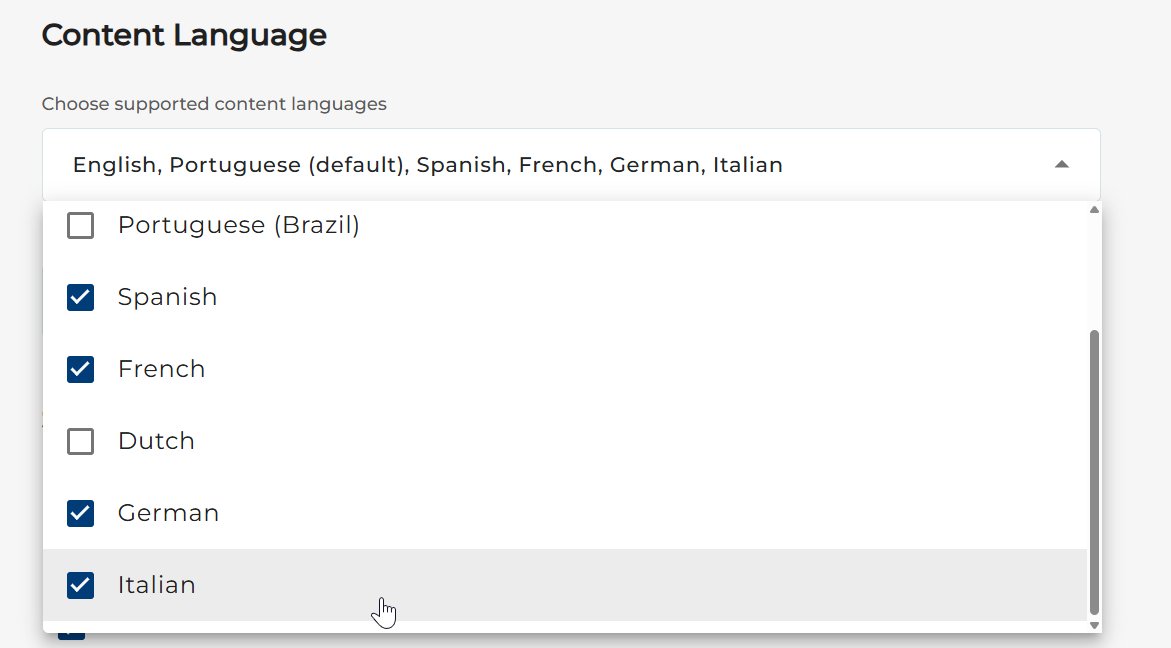Click the Spanish option text
Image resolution: width=1171 pixels, height=648 pixels.
(167, 298)
